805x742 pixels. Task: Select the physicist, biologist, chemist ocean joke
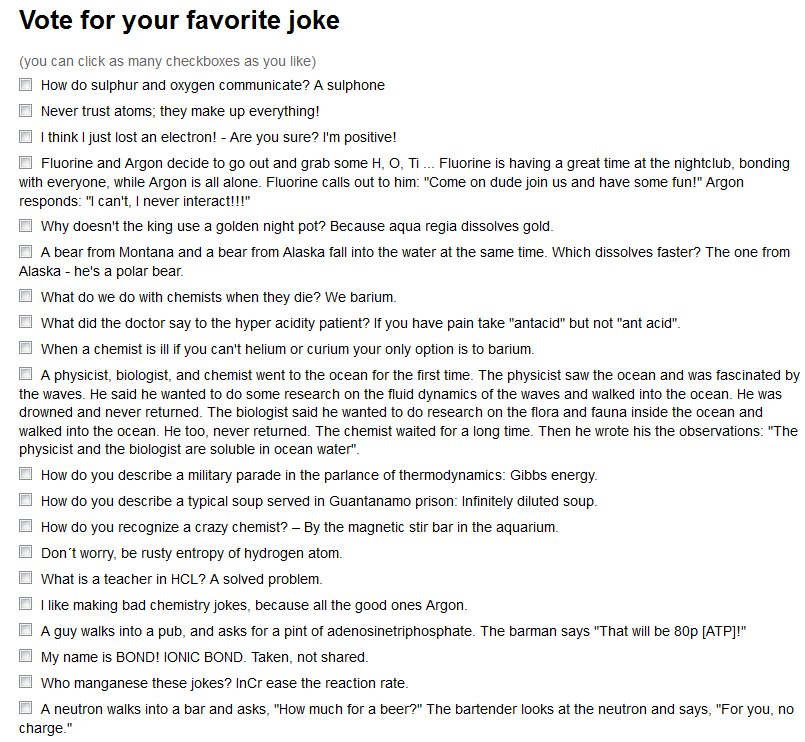pos(26,374)
